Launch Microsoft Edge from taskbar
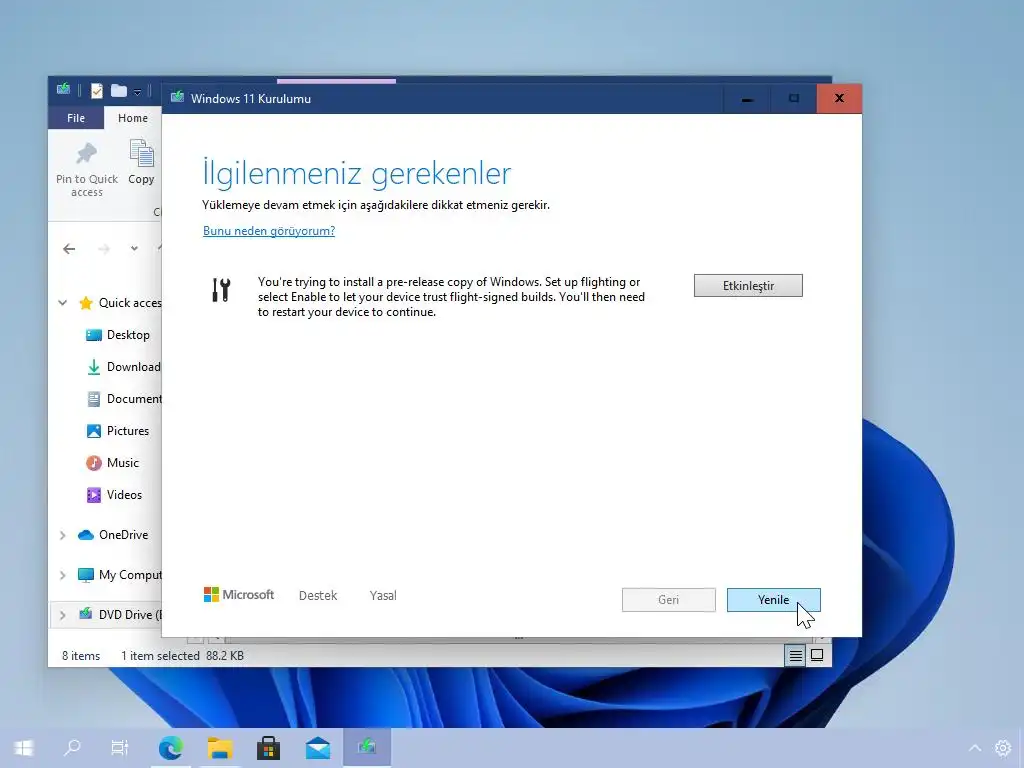 (x=170, y=748)
